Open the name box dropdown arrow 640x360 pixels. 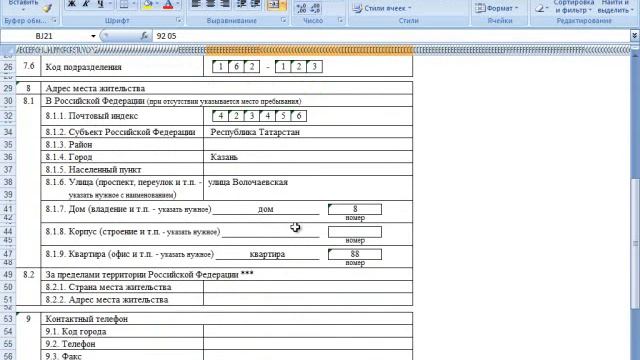[93, 36]
